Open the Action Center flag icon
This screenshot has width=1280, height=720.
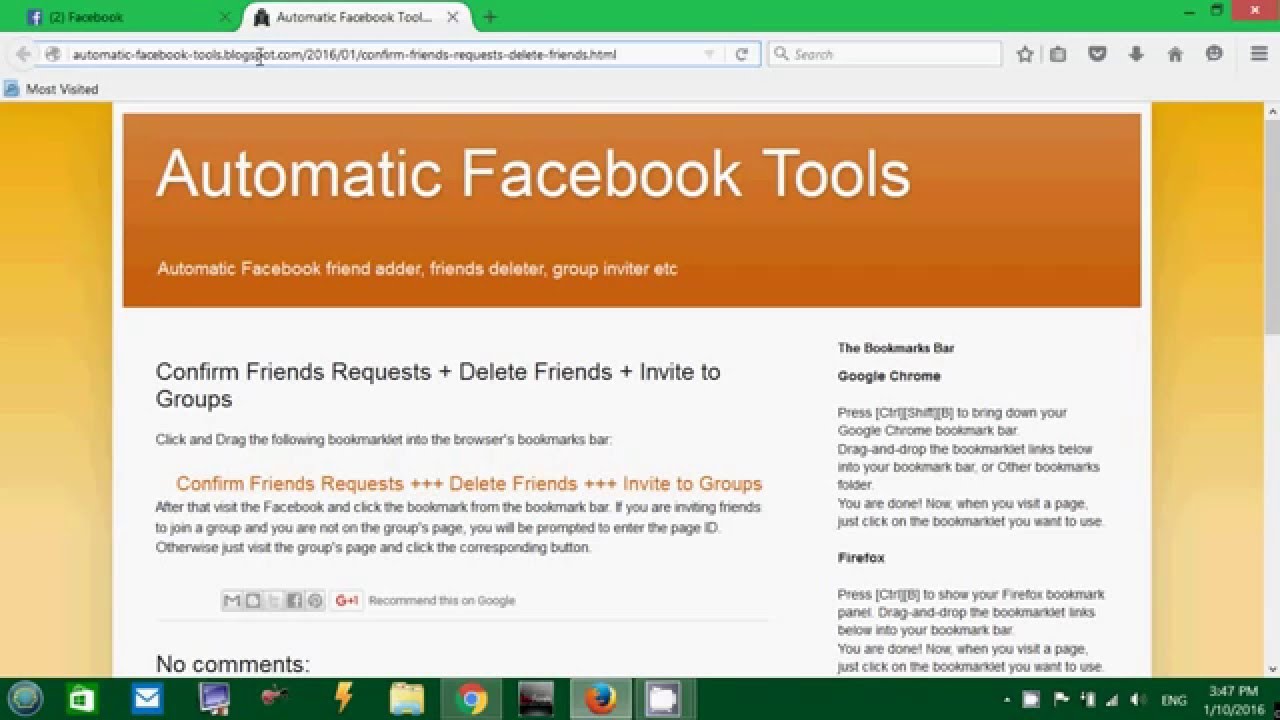pos(1059,700)
